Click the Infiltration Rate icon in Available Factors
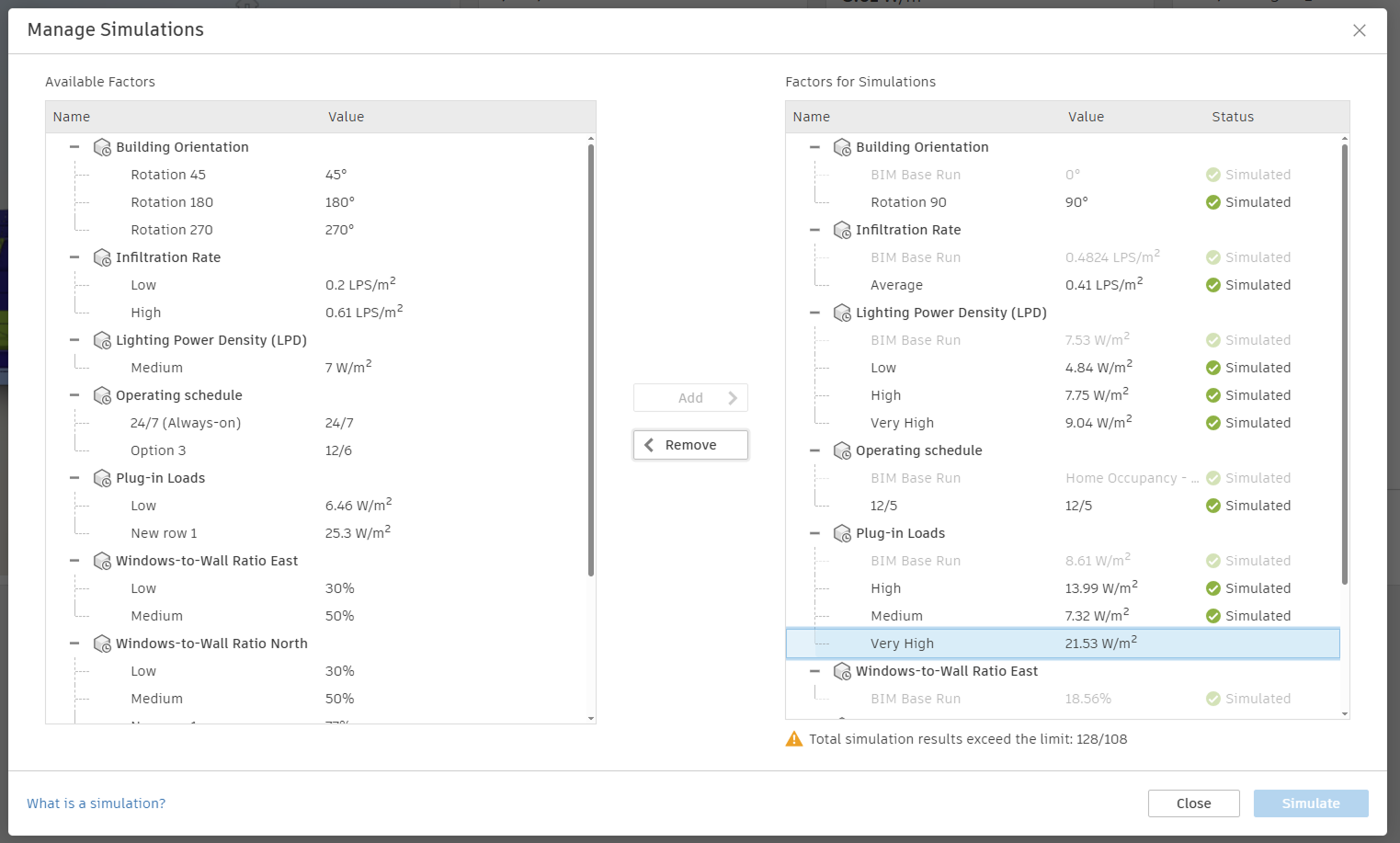This screenshot has width=1400, height=843. 102,257
